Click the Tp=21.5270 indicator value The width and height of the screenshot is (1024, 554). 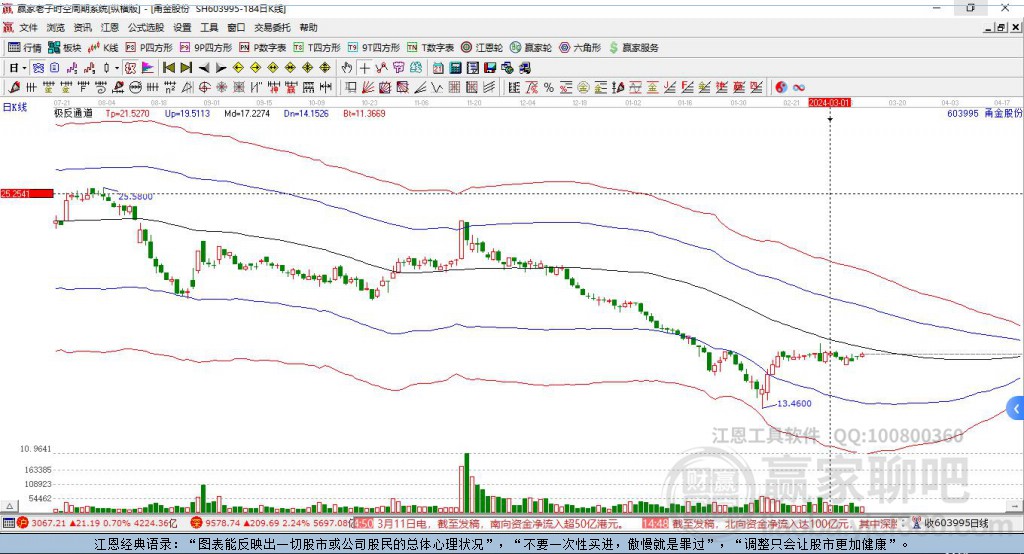127,113
